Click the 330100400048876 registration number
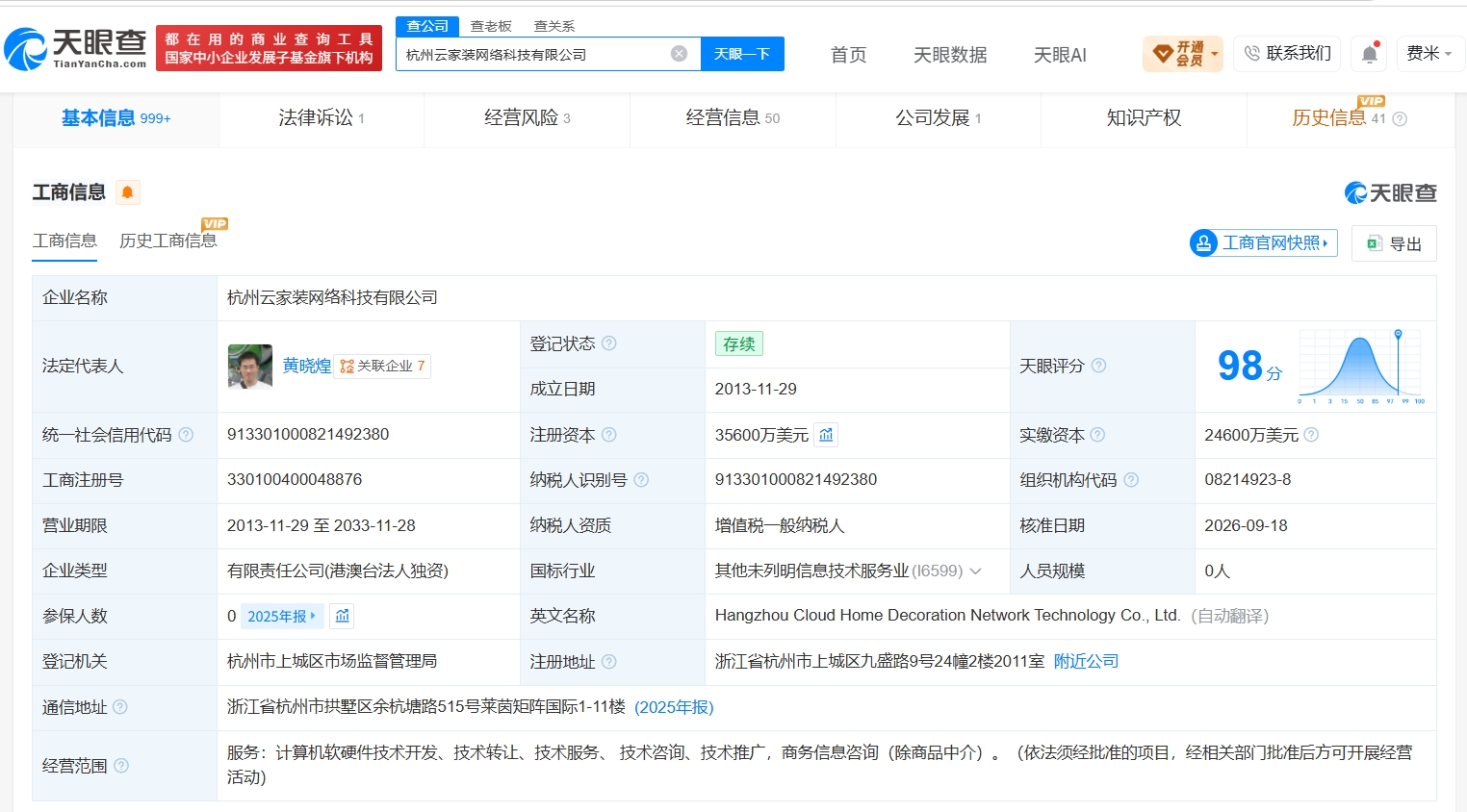This screenshot has height=812, width=1467. pos(295,480)
